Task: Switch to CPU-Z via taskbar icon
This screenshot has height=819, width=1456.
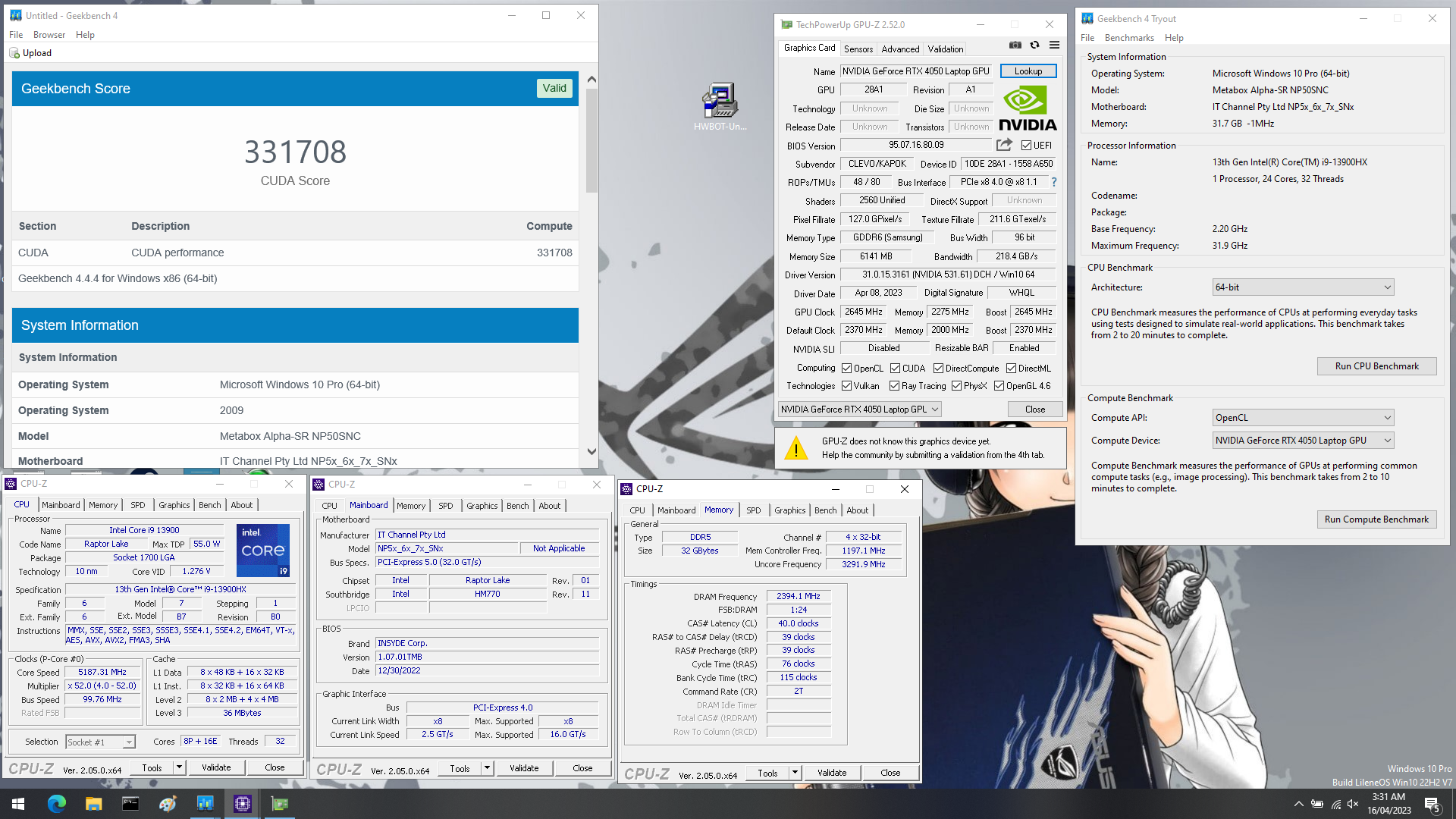Action: [x=243, y=804]
